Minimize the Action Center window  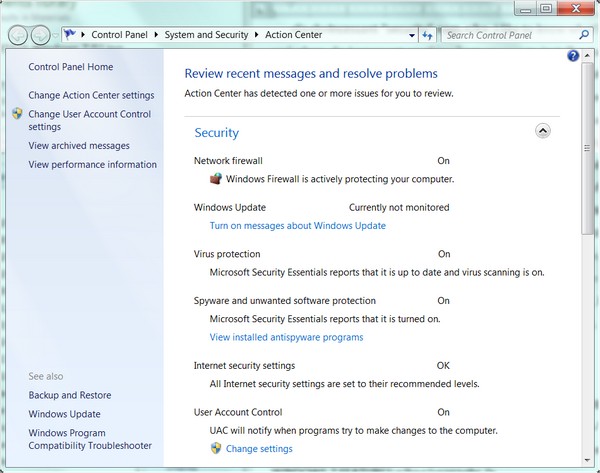click(x=525, y=8)
